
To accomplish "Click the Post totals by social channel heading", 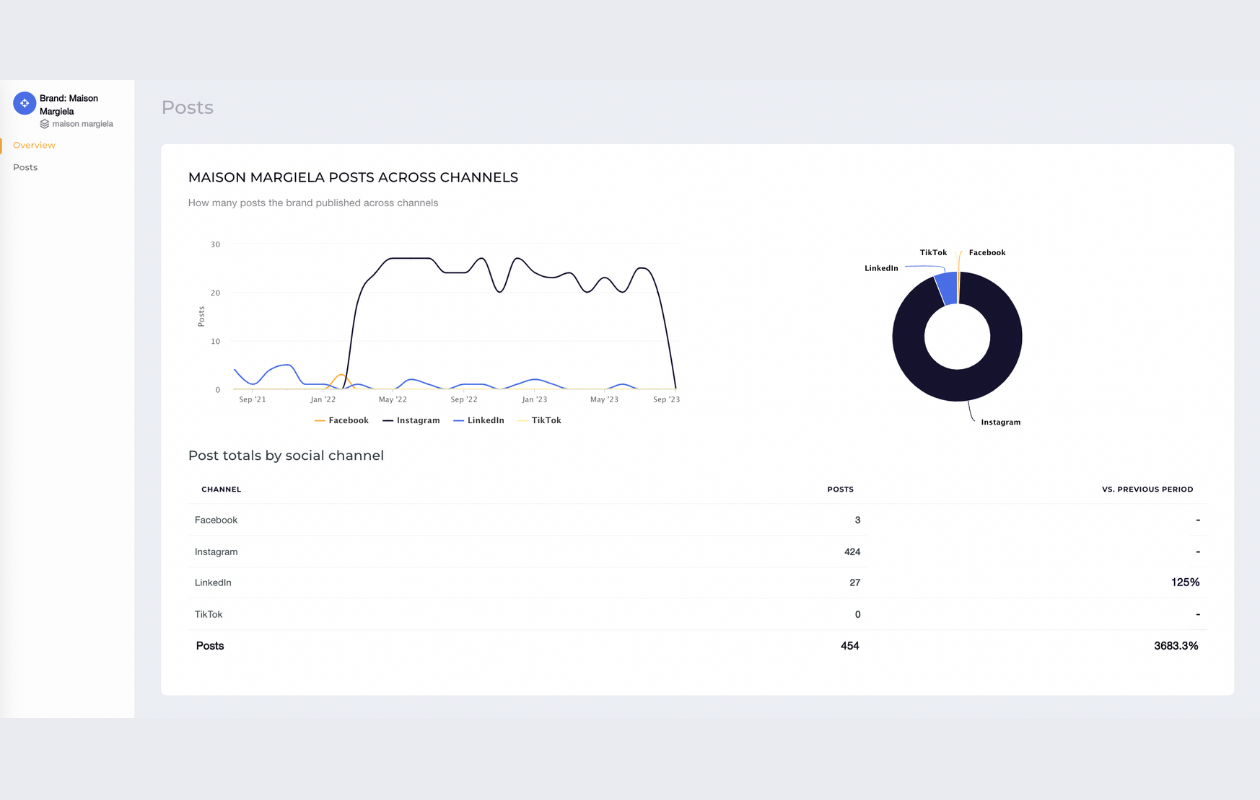I will tap(286, 455).
